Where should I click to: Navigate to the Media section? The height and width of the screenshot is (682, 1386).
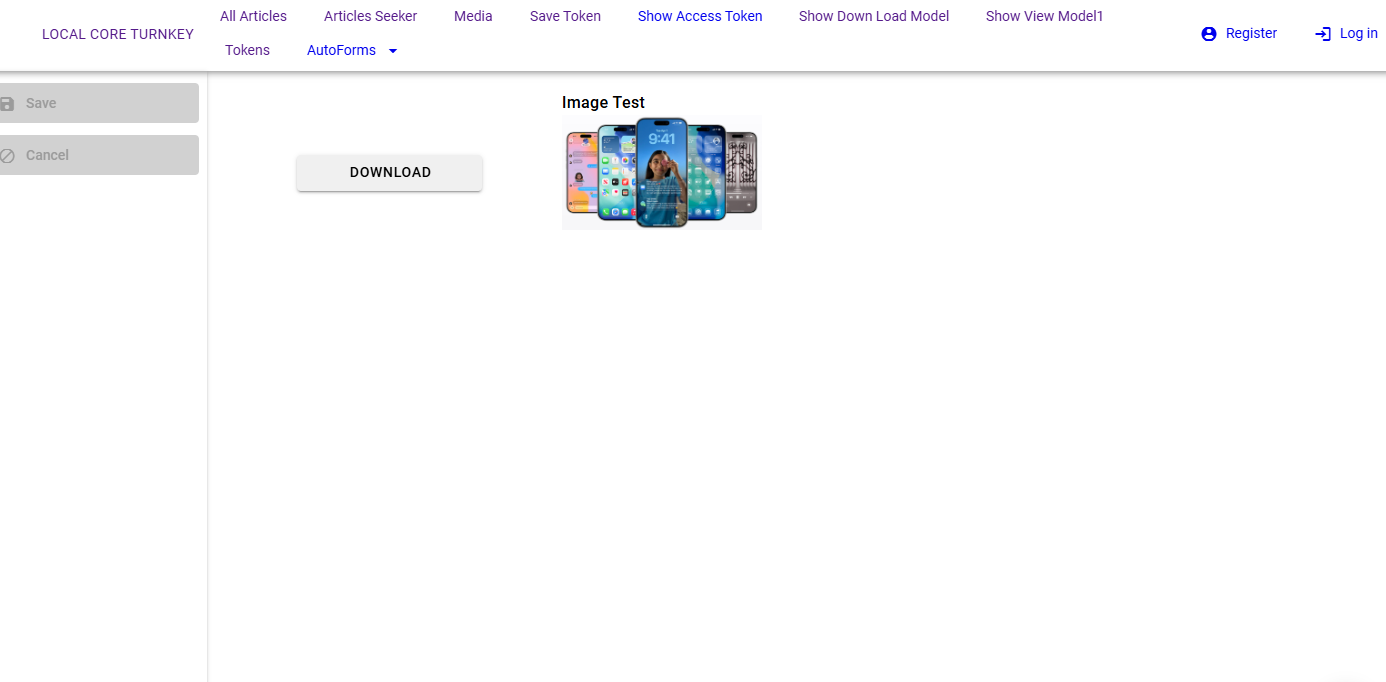click(473, 16)
